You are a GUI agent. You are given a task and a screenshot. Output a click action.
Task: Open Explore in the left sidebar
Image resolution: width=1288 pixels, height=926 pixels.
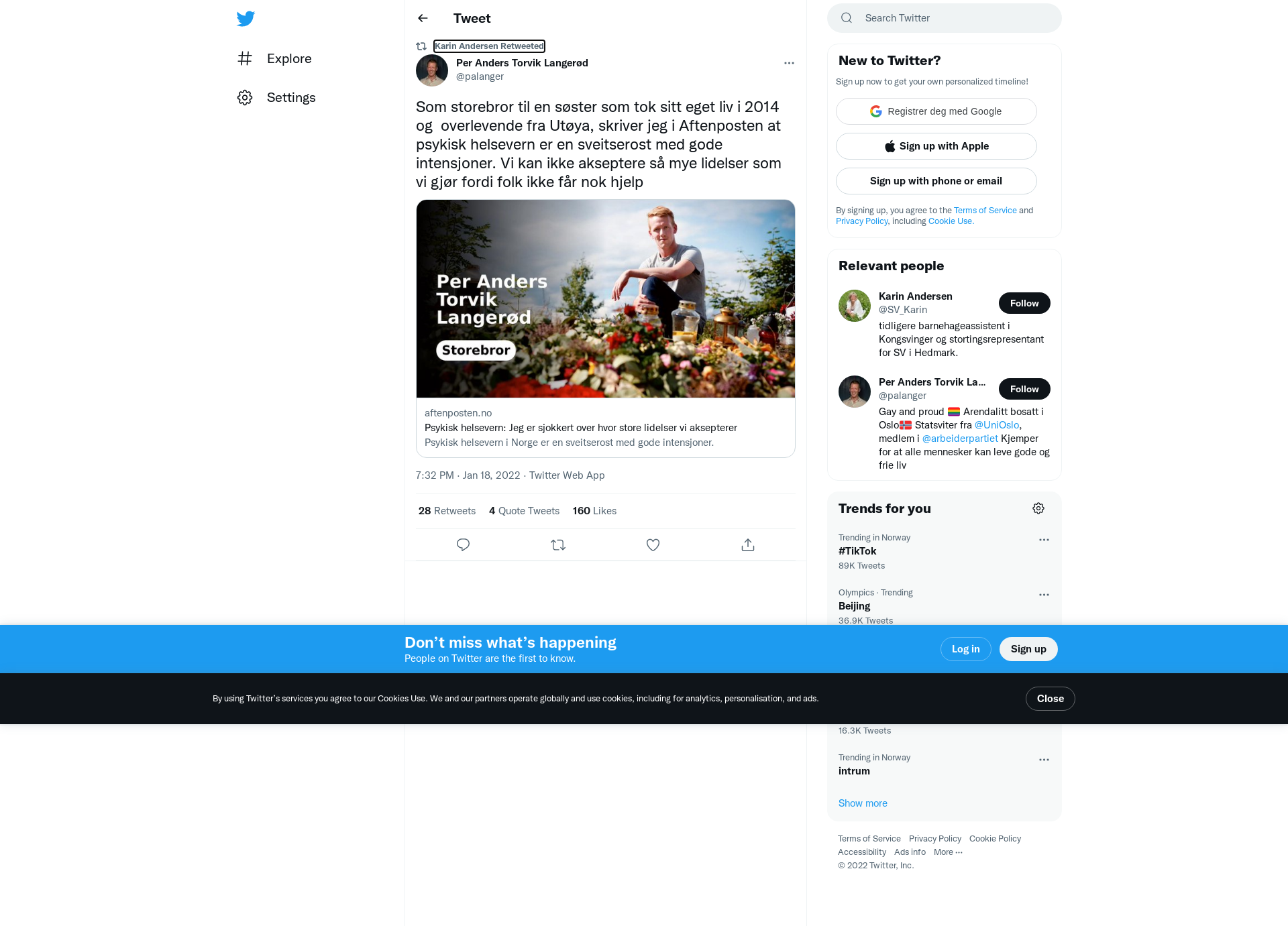(x=275, y=58)
